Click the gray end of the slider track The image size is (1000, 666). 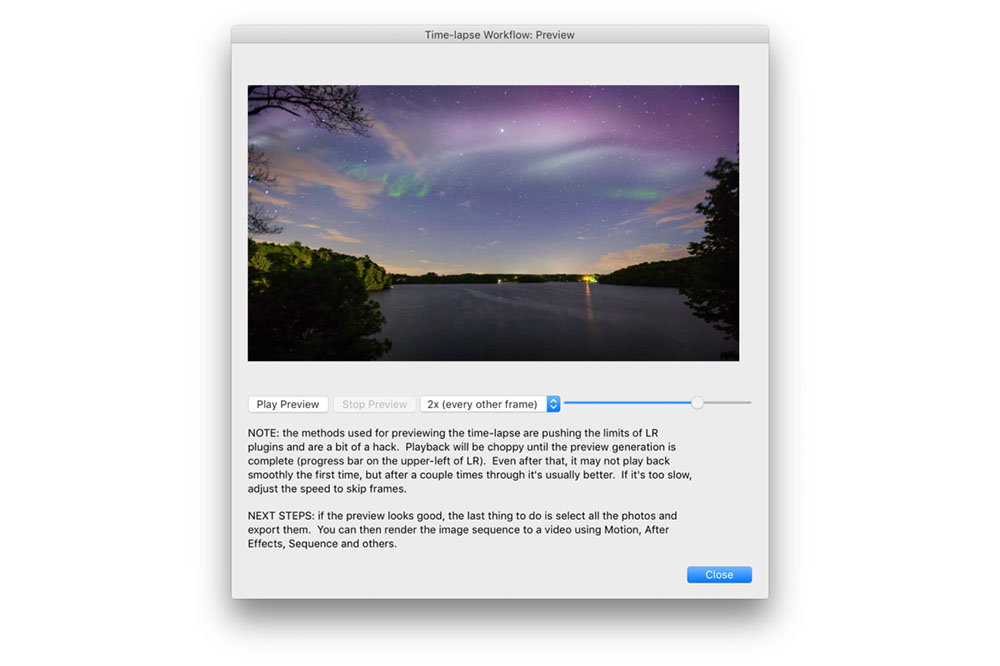(730, 403)
